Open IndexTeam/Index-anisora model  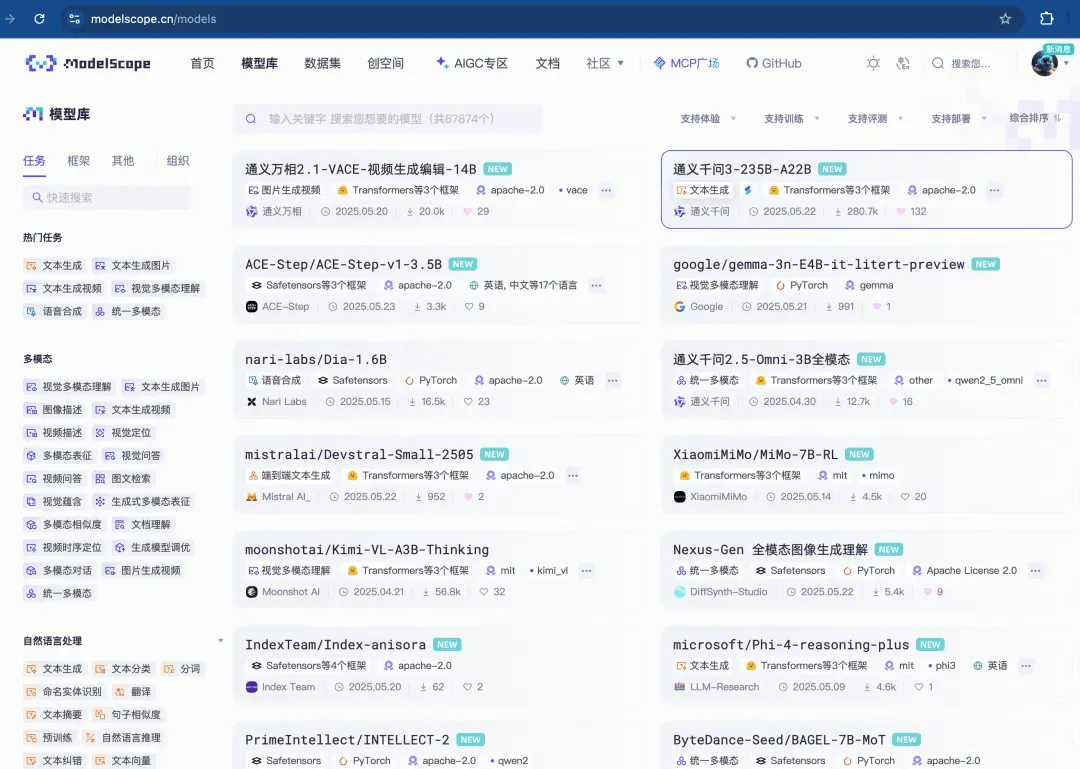point(335,644)
